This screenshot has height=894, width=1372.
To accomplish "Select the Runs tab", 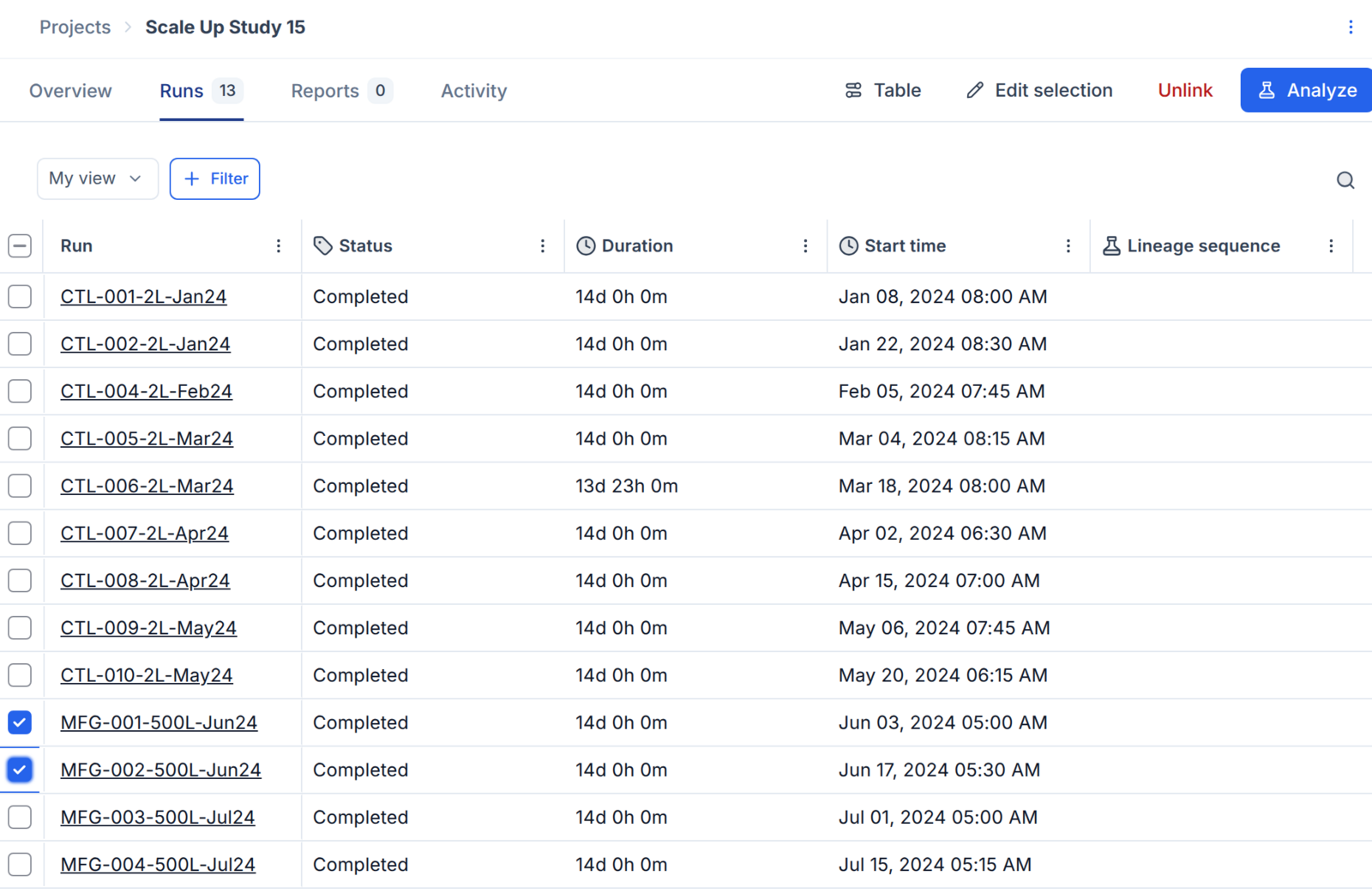I will pyautogui.click(x=202, y=90).
